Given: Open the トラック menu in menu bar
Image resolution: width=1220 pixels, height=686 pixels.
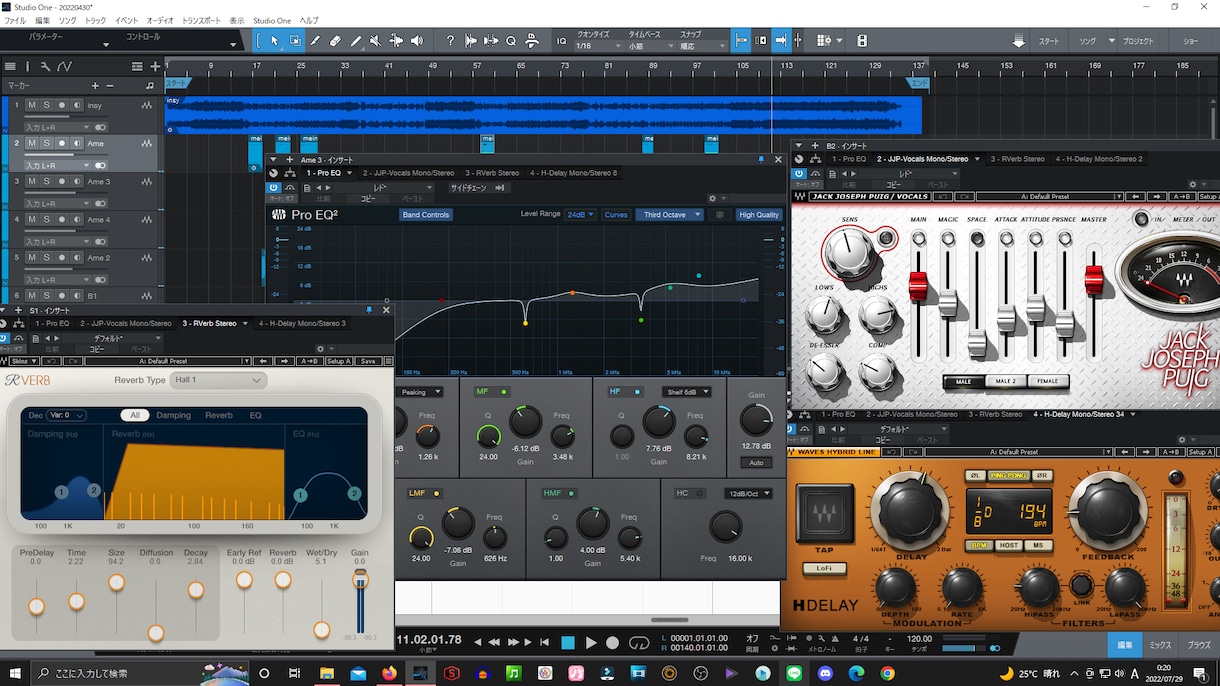Looking at the screenshot, I should tap(95, 20).
